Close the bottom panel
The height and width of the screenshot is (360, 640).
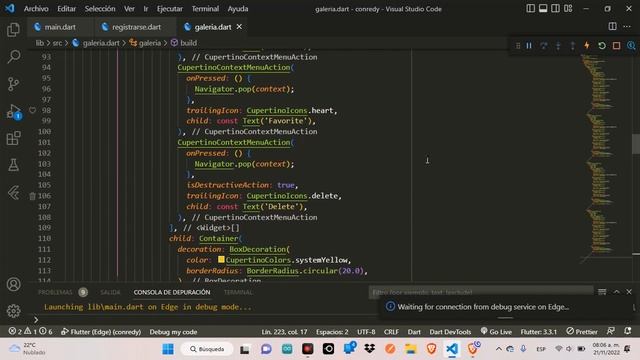tap(629, 292)
